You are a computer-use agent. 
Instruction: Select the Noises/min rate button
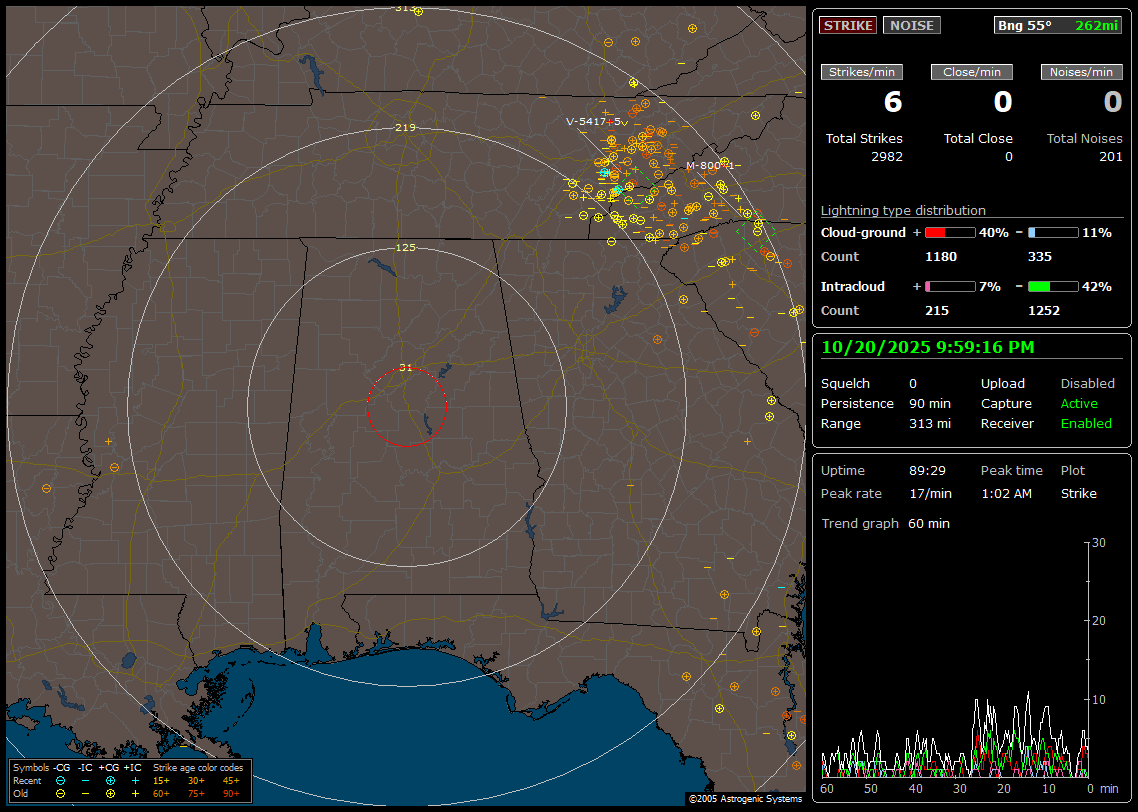(x=1081, y=72)
